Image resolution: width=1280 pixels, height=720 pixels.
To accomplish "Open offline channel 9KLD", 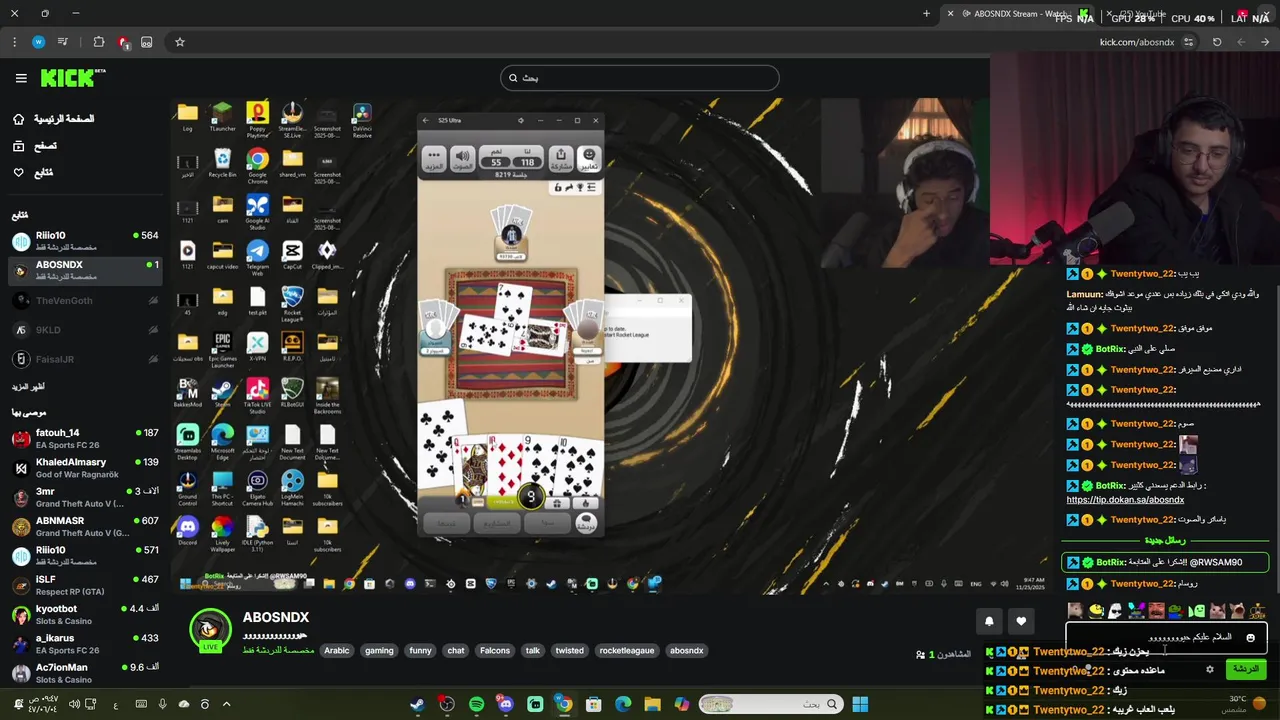I will pos(85,330).
